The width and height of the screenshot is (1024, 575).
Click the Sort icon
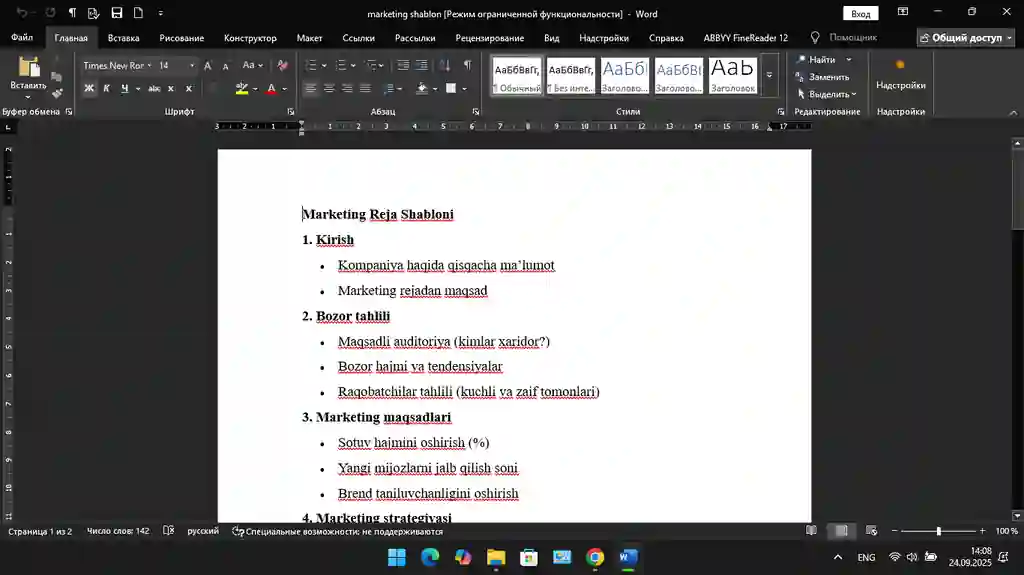click(445, 65)
